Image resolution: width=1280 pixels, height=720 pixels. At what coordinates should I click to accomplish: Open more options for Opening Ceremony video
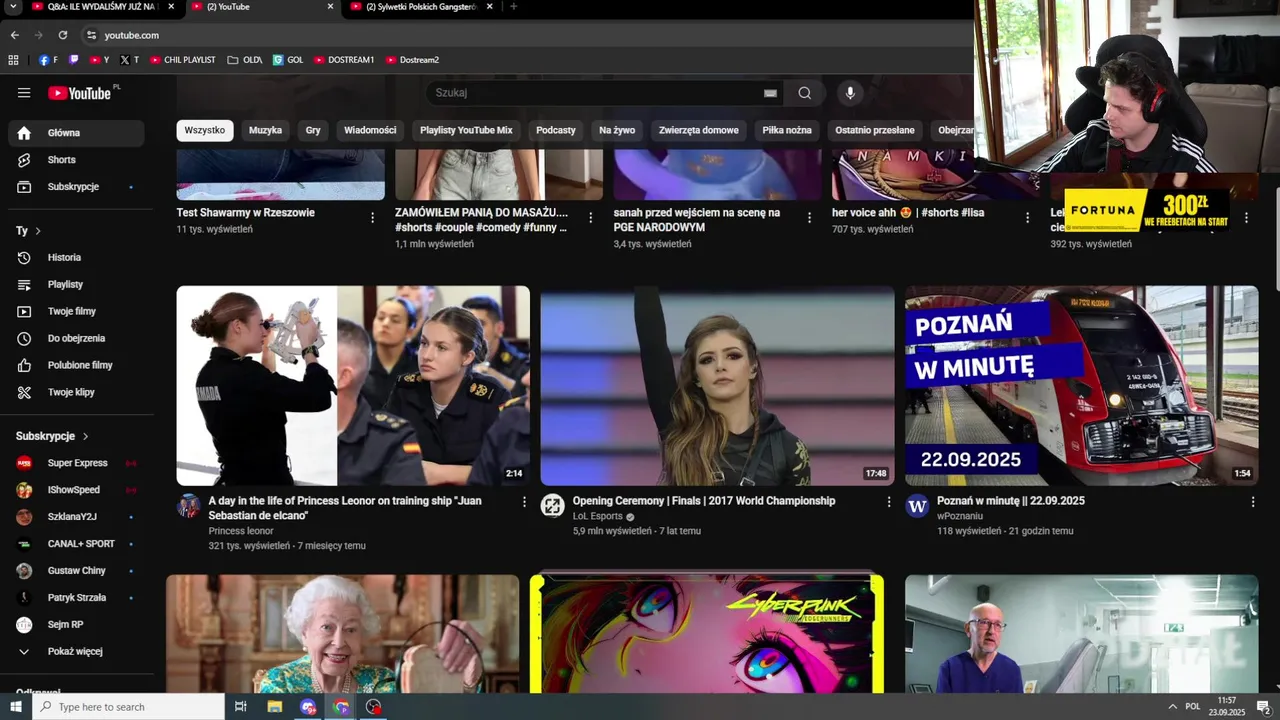pos(888,502)
